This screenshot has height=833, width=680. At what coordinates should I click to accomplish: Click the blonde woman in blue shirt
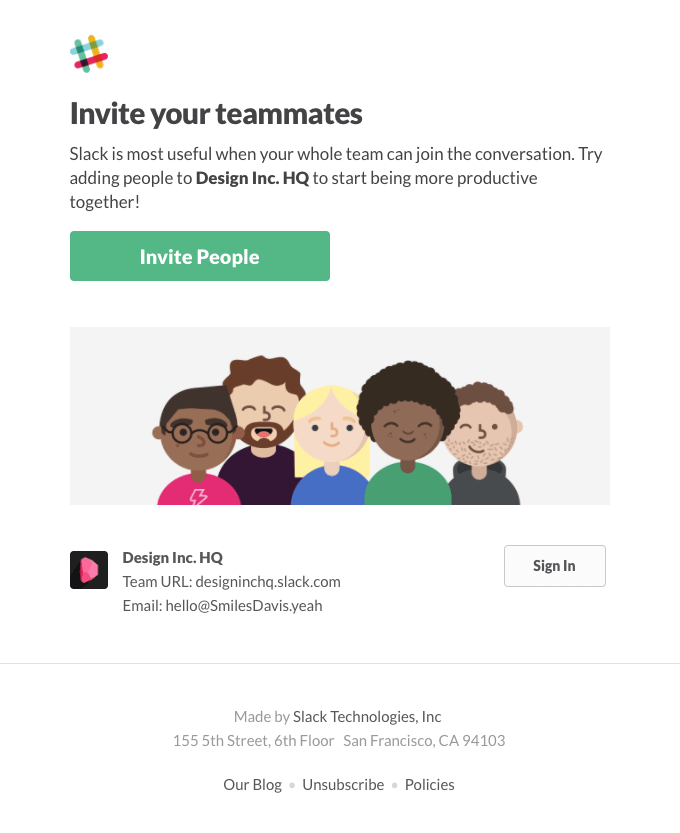332,446
